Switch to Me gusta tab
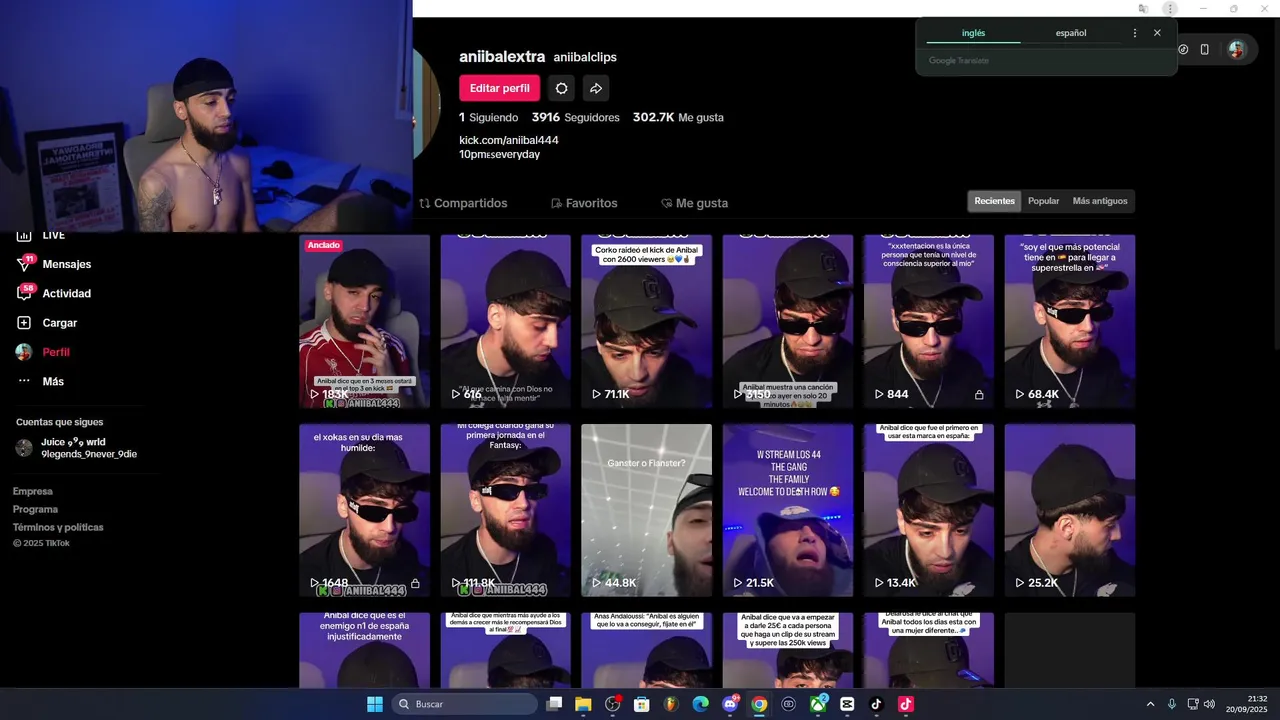Image resolution: width=1280 pixels, height=720 pixels. 694,203
